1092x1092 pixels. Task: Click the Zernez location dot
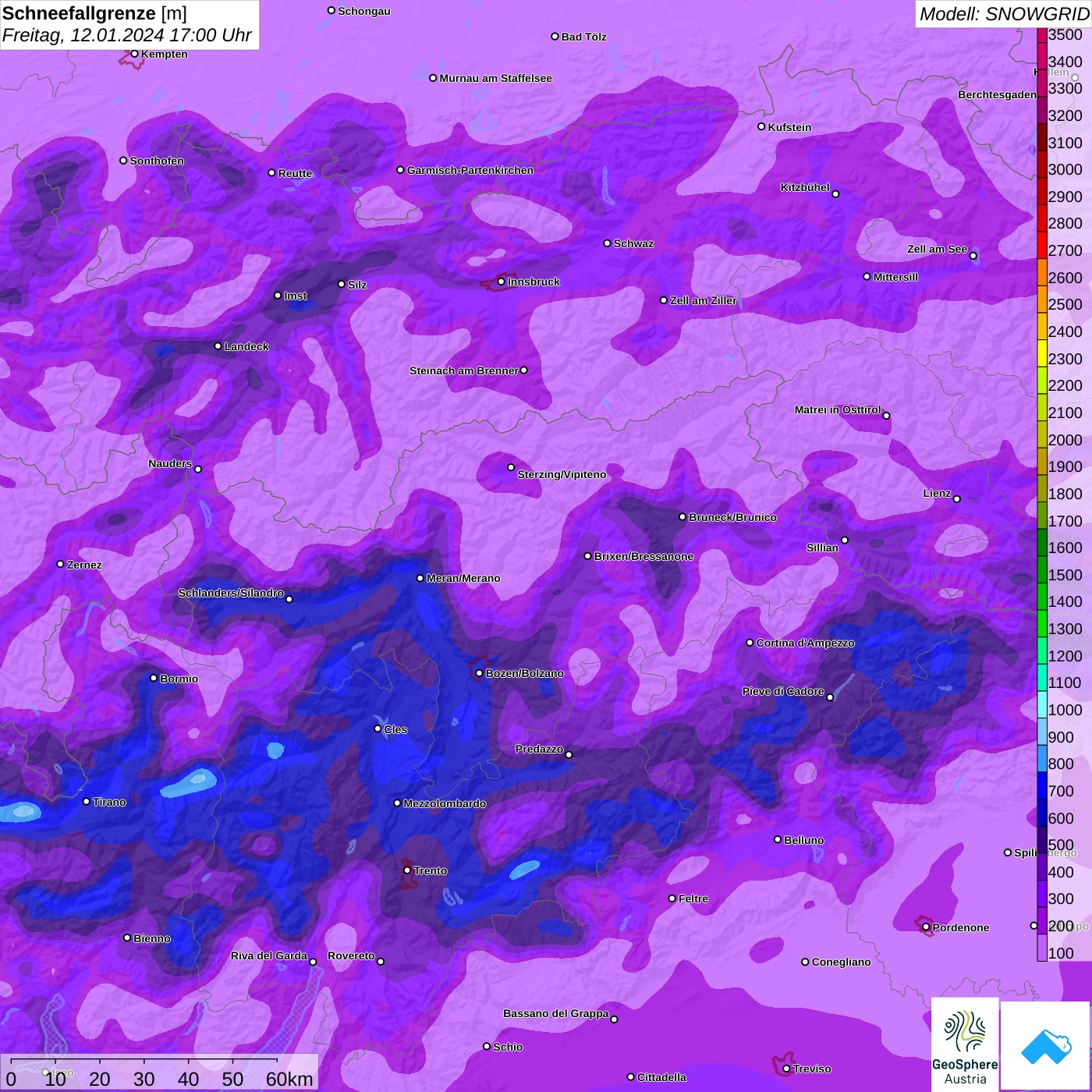[61, 564]
